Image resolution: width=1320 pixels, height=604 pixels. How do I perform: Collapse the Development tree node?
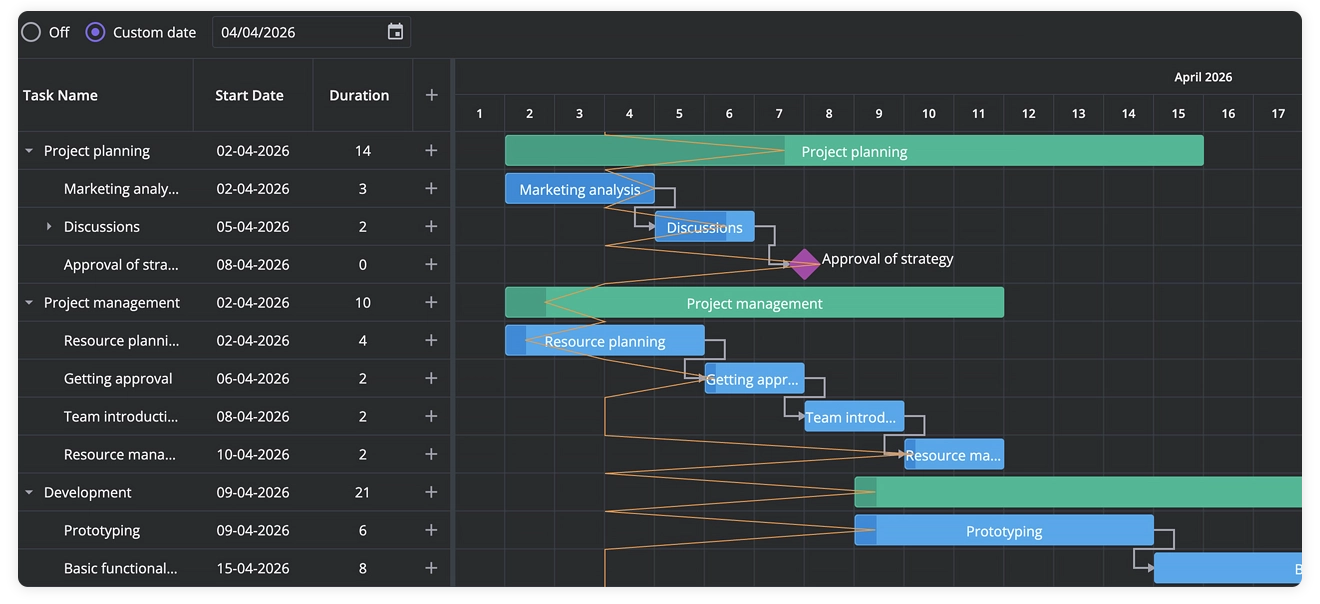[x=29, y=493]
